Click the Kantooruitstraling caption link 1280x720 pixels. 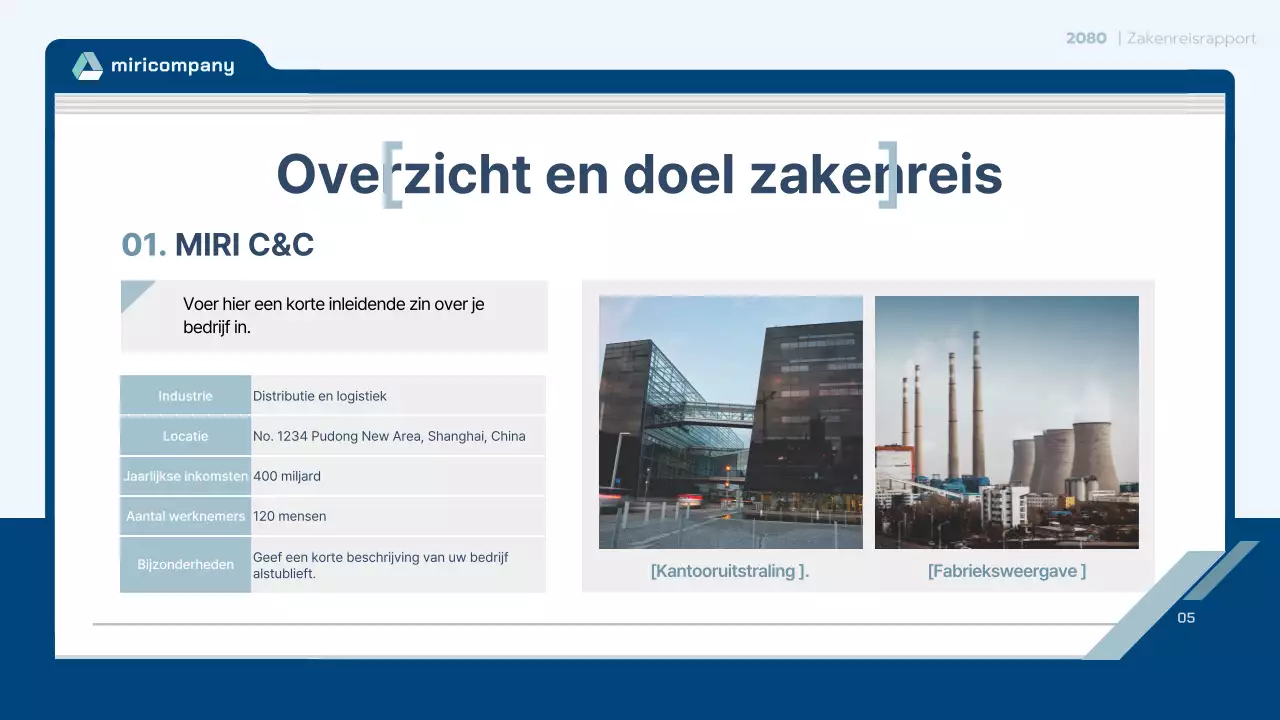coord(730,571)
